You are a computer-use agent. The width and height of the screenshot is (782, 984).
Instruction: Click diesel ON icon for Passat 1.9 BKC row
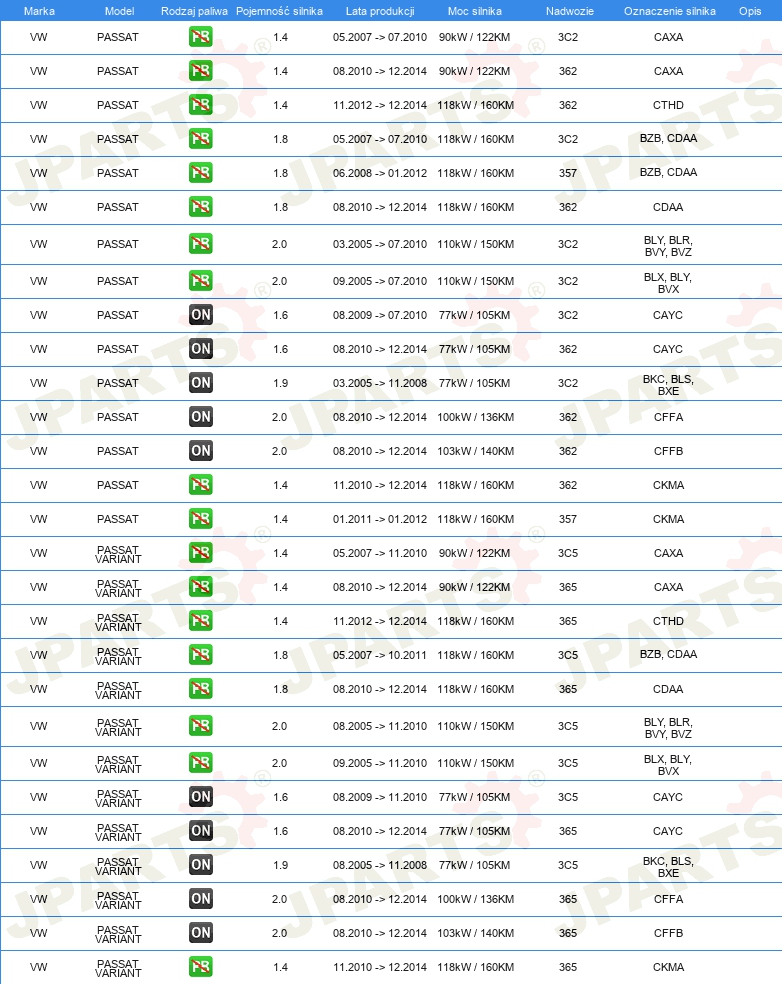coord(201,383)
